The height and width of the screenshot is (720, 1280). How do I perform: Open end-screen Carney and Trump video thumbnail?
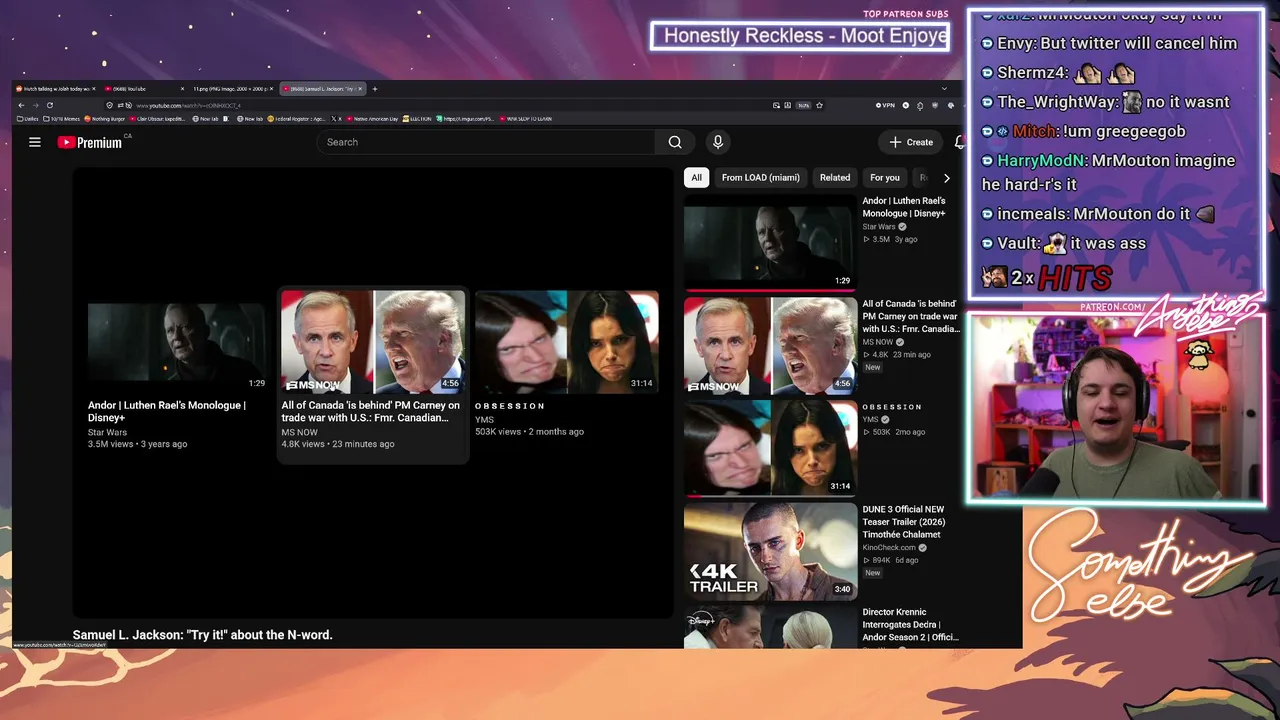coord(372,342)
